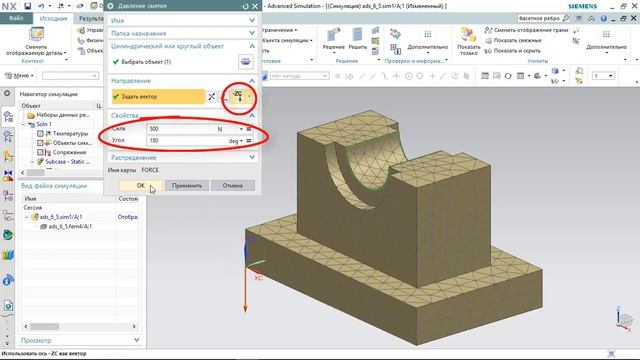The width and height of the screenshot is (640, 360).
Task: Click the Решение solution icon
Action: [334, 35]
